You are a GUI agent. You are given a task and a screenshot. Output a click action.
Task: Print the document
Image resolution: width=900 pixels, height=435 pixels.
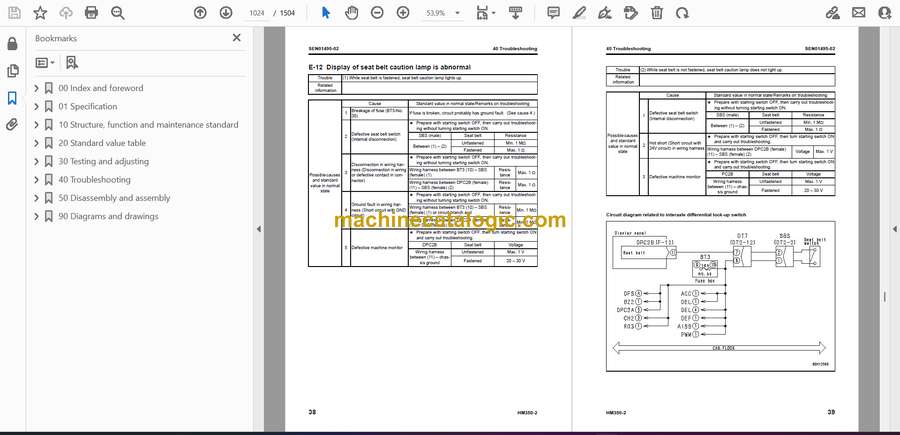(91, 13)
